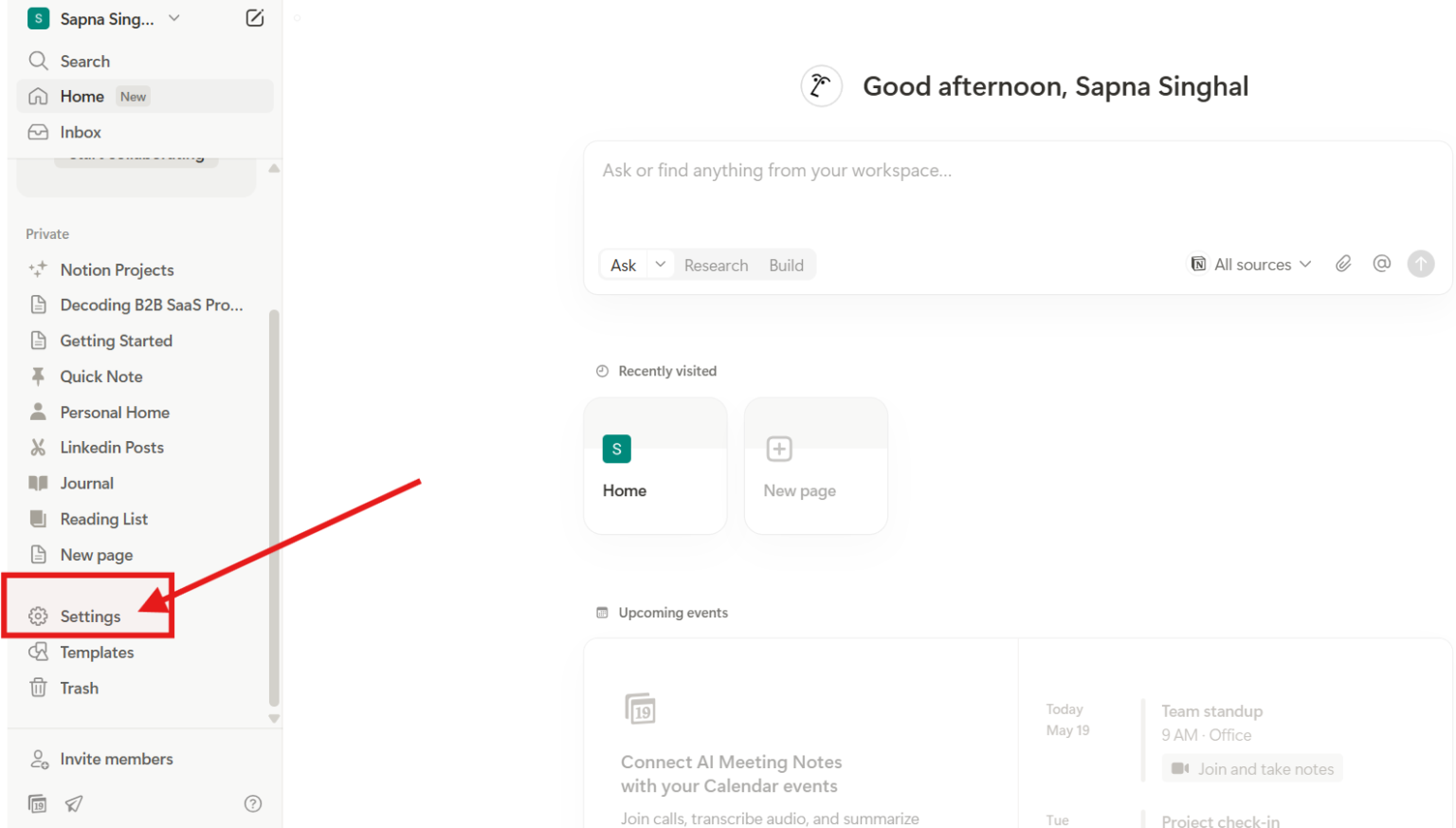
Task: Switch to Research mode in the Ask bar
Action: [x=716, y=265]
